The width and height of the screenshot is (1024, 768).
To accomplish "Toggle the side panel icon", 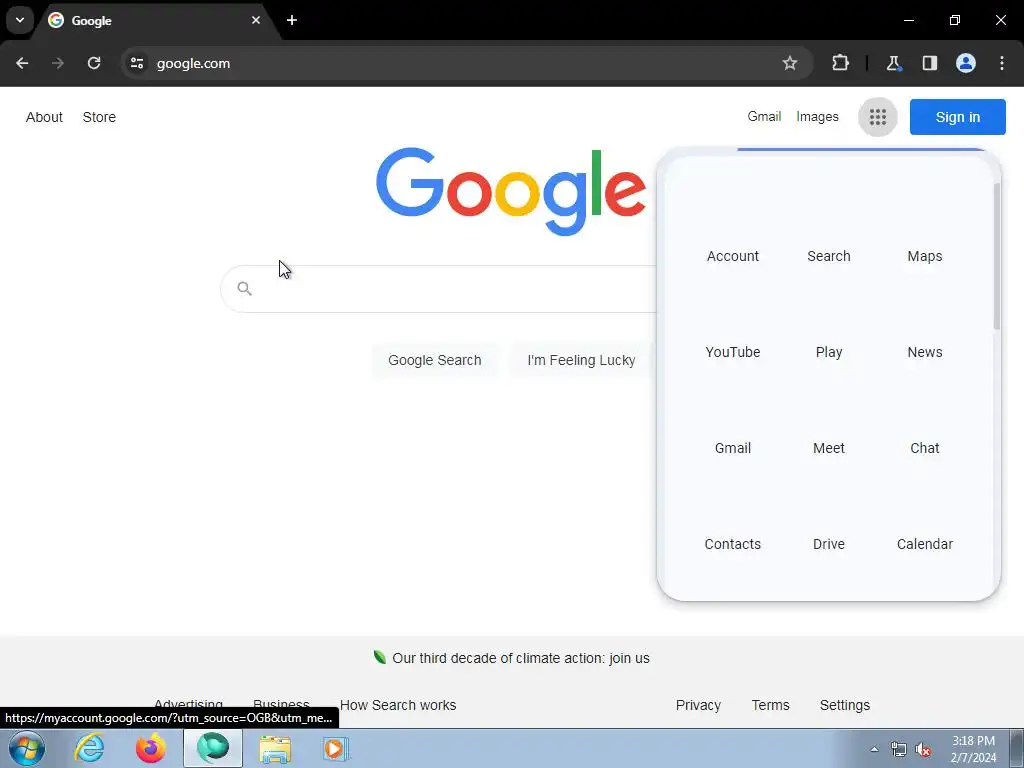I will (929, 63).
